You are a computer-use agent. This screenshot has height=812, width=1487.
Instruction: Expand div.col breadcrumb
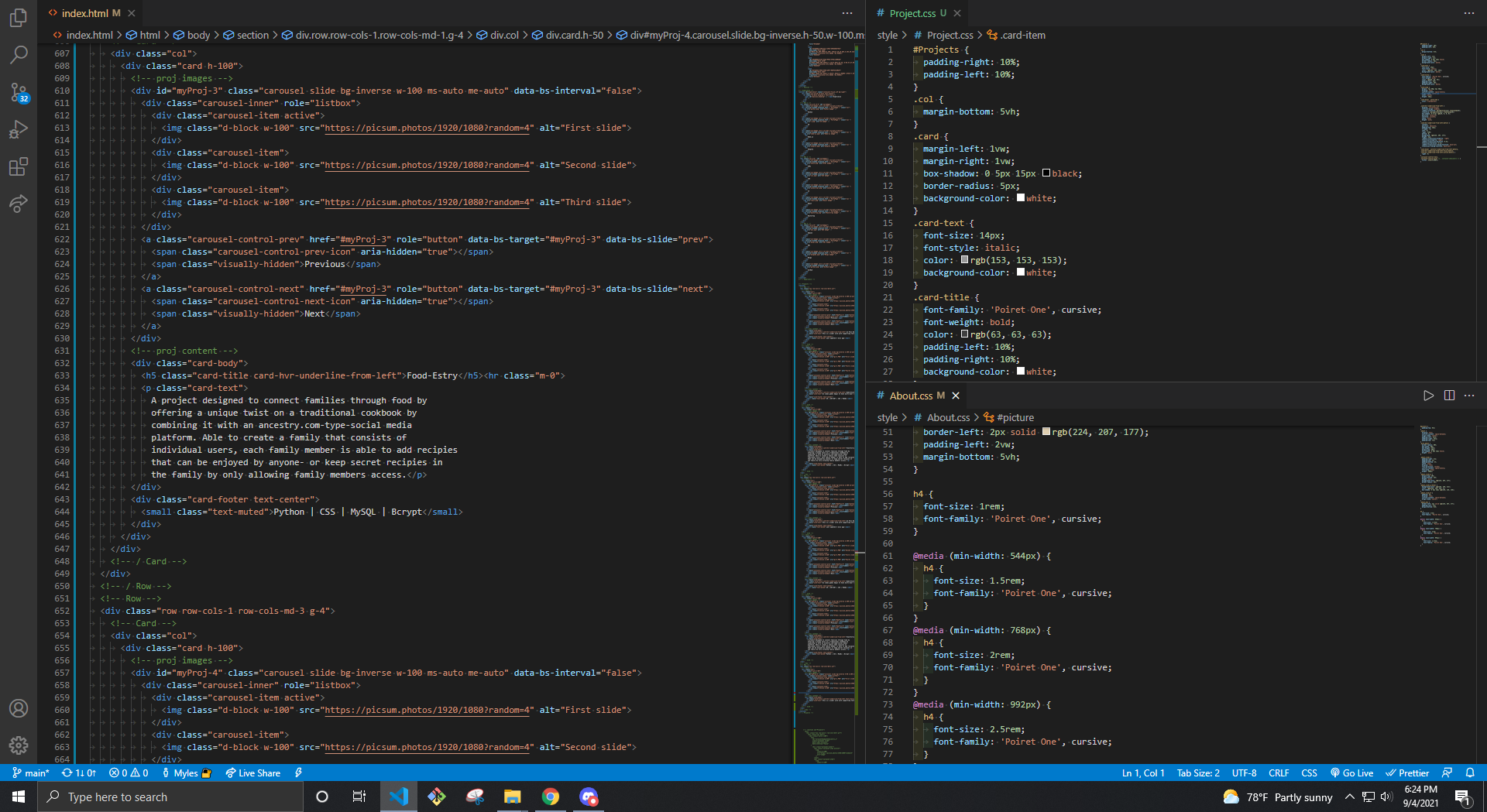496,35
